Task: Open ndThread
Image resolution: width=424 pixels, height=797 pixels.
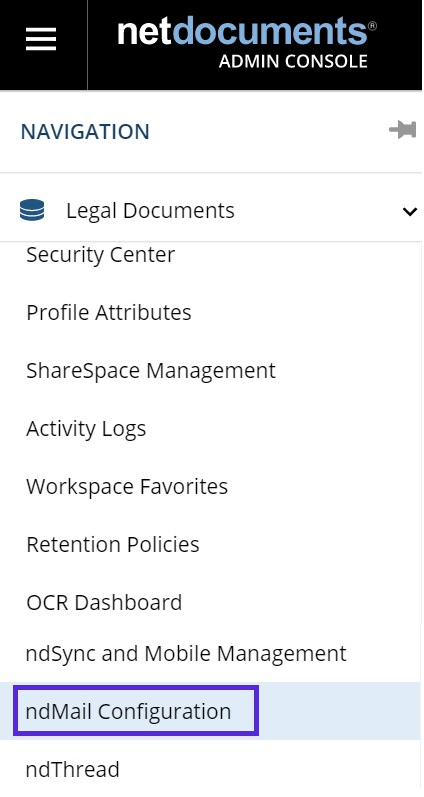Action: (x=73, y=769)
